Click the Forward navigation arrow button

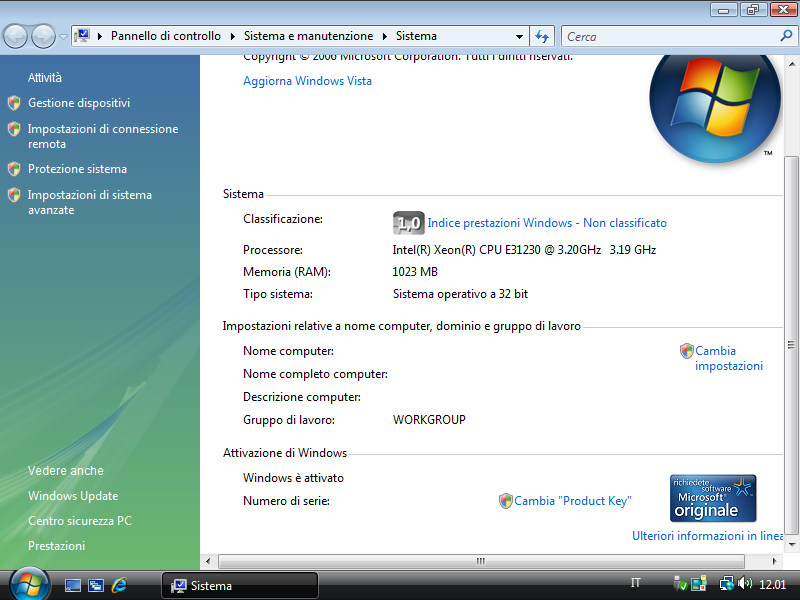point(43,37)
